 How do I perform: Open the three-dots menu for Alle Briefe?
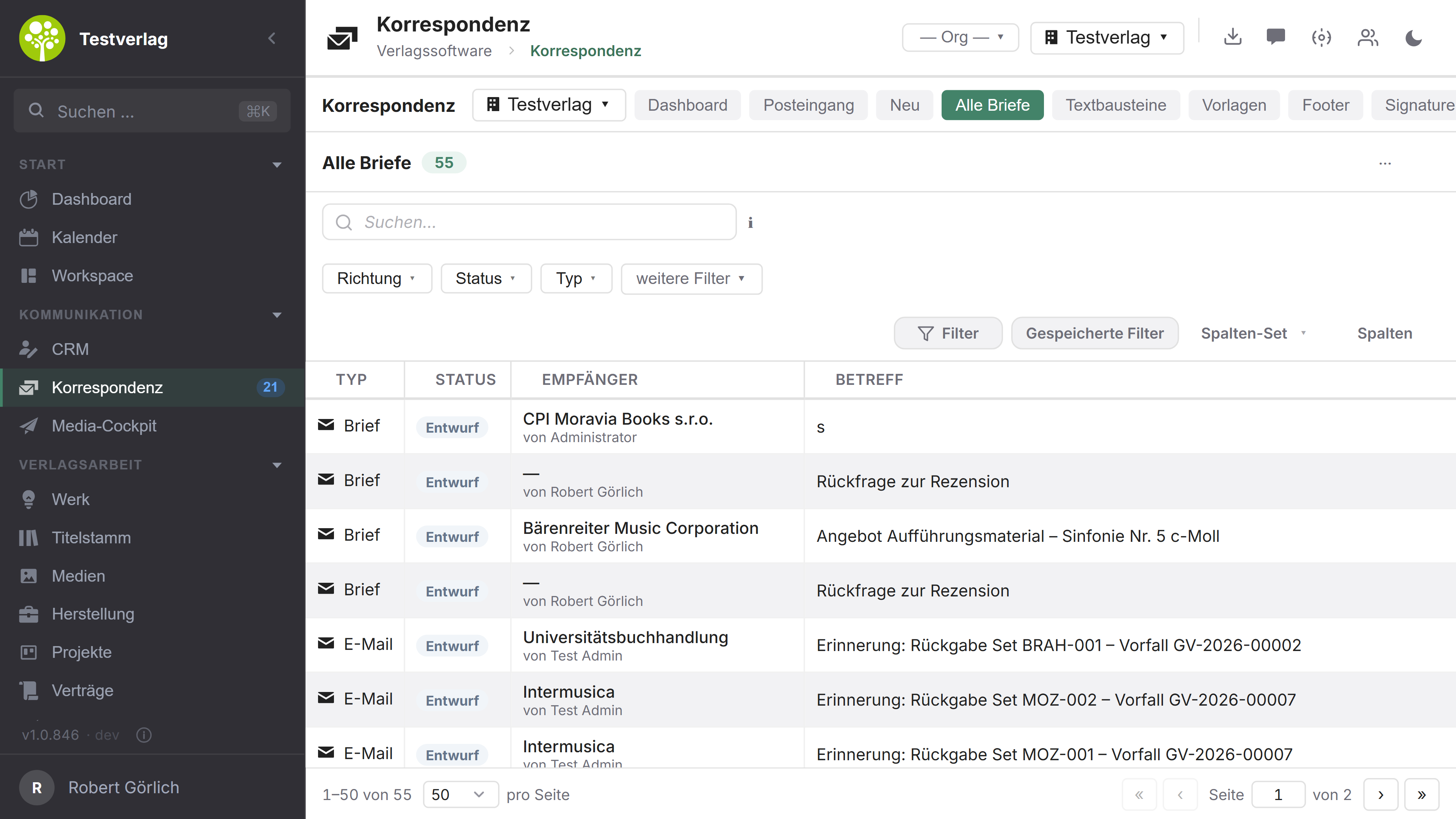pyautogui.click(x=1385, y=163)
